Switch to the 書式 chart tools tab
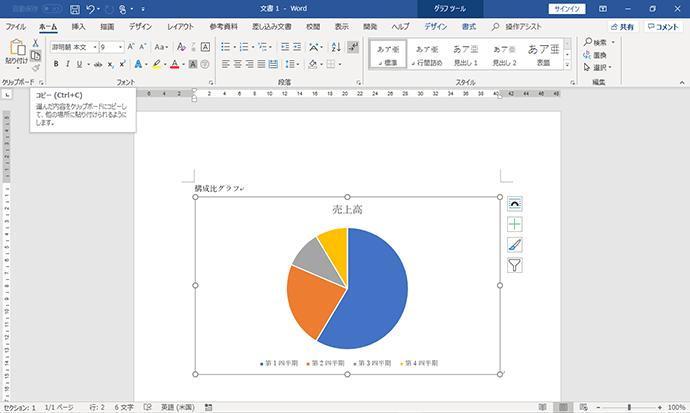690x413 pixels. [469, 27]
